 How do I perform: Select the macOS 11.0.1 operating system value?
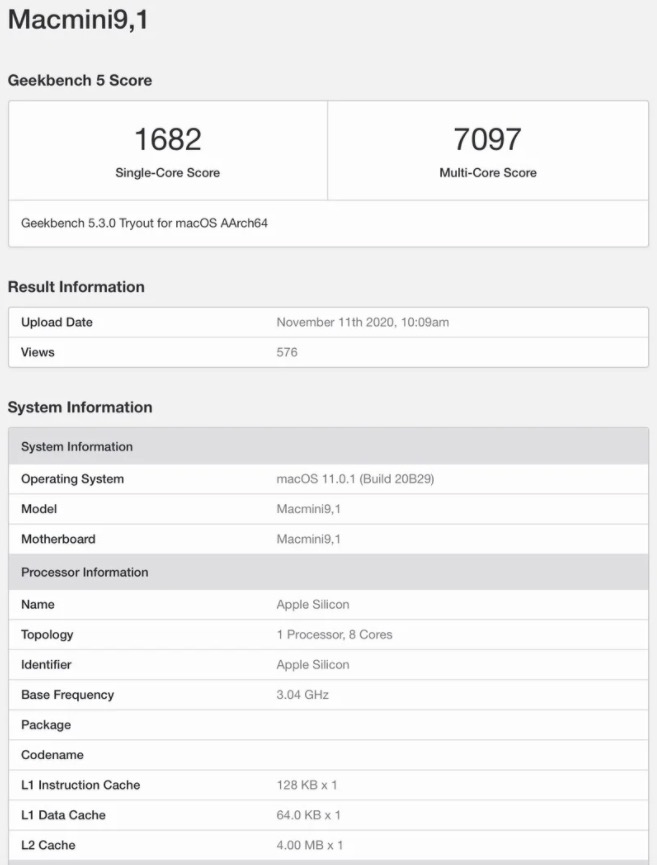pos(355,479)
